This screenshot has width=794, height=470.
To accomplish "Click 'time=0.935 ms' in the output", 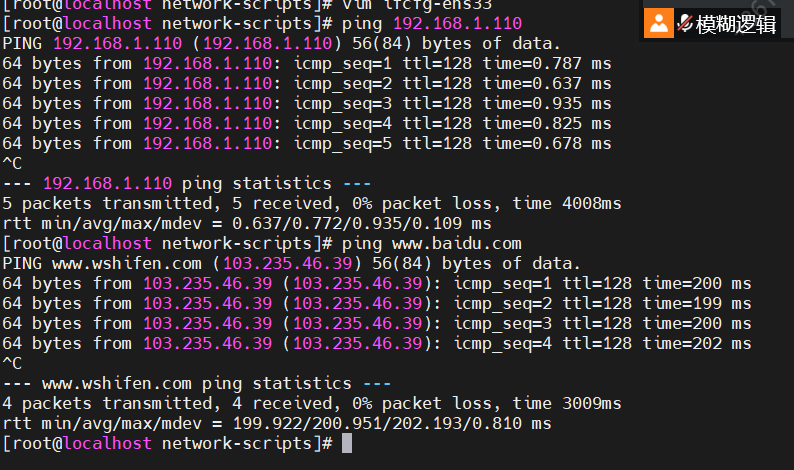I will (547, 103).
